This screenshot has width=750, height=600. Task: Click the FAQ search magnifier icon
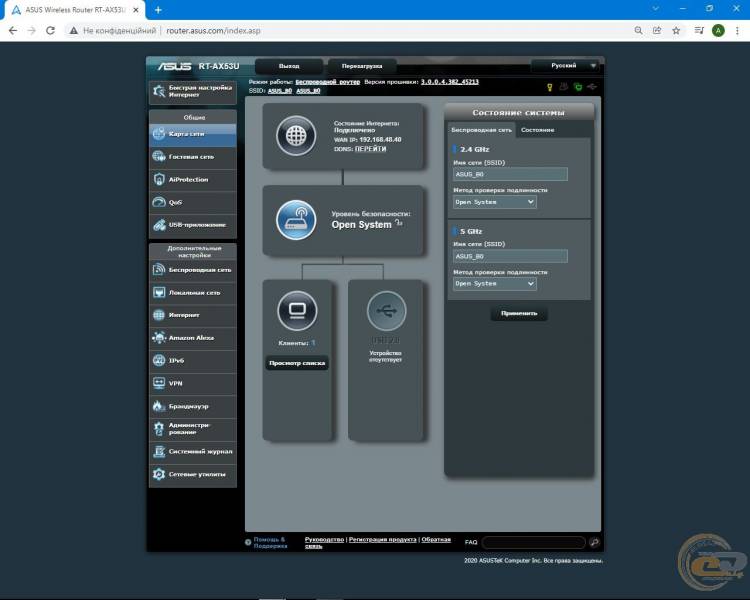(594, 542)
